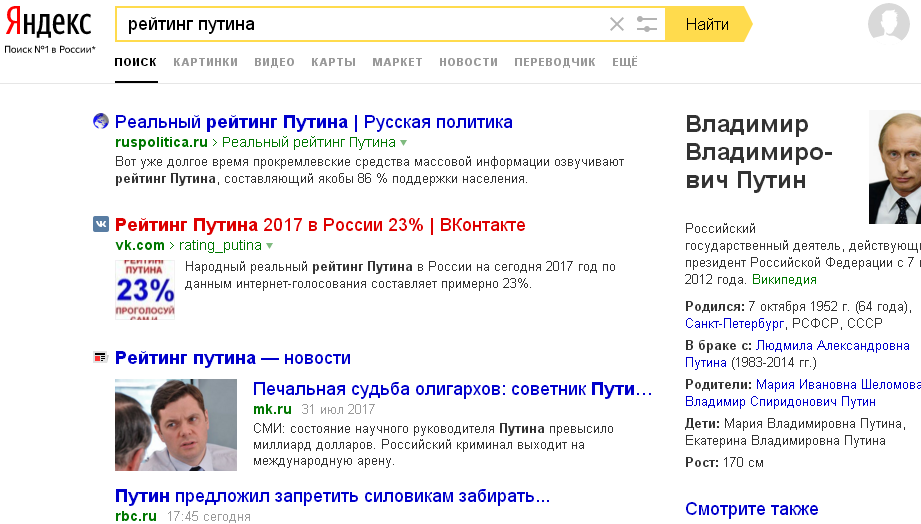Image resolution: width=921 pixels, height=524 pixels.
Task: Click the 17:45 сегодня timestamp
Action: [x=209, y=516]
